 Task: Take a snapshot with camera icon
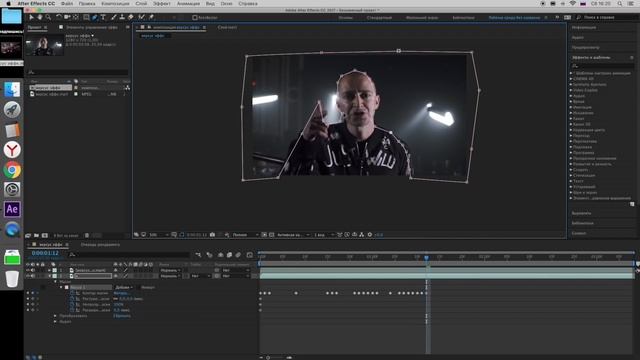pyautogui.click(x=212, y=235)
